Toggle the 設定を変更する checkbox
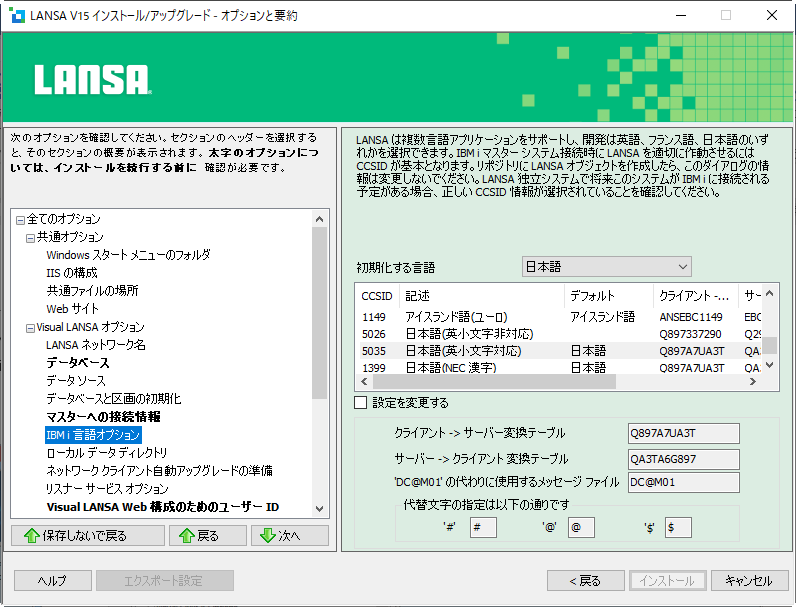Screen dimensions: 796x607 point(360,402)
